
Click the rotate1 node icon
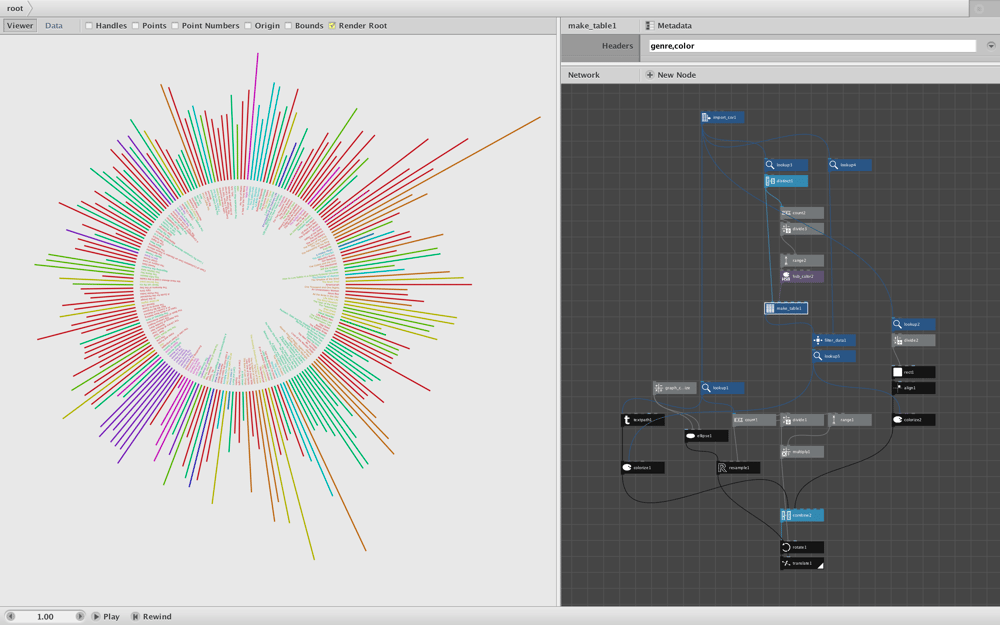tap(786, 547)
